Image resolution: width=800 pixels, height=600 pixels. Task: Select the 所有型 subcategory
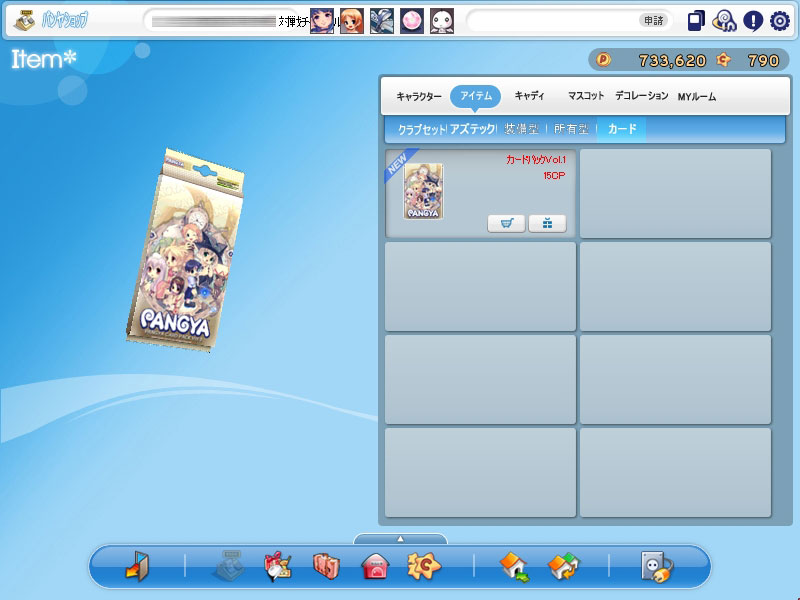click(x=571, y=129)
